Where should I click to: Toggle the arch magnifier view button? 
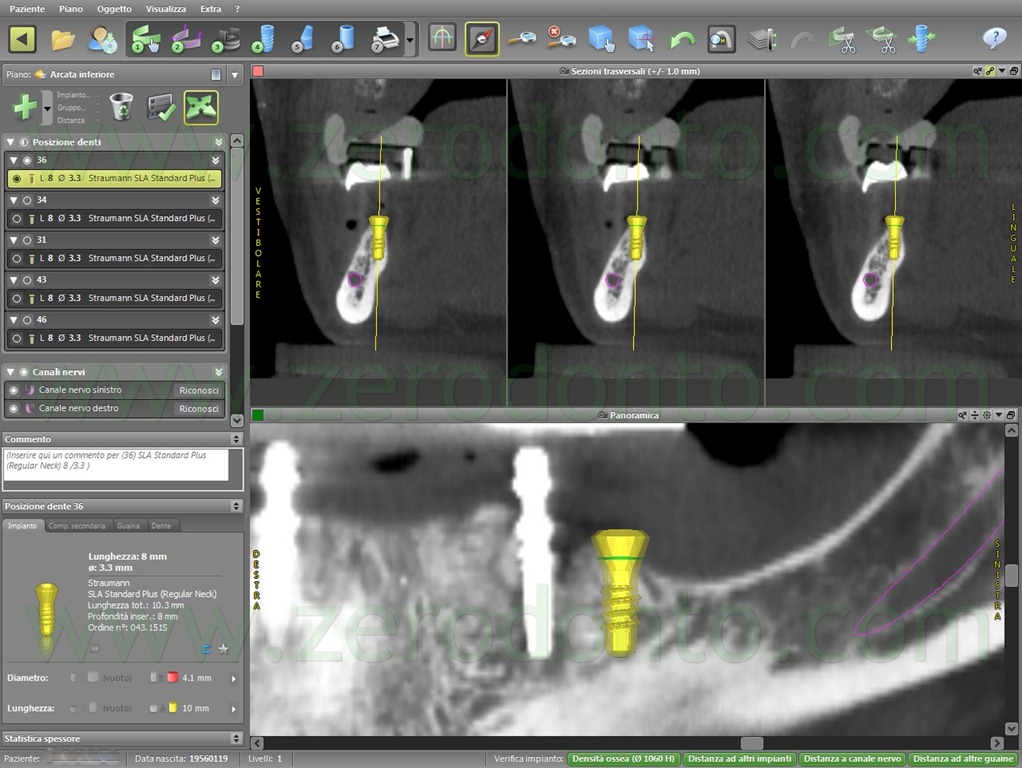point(722,39)
